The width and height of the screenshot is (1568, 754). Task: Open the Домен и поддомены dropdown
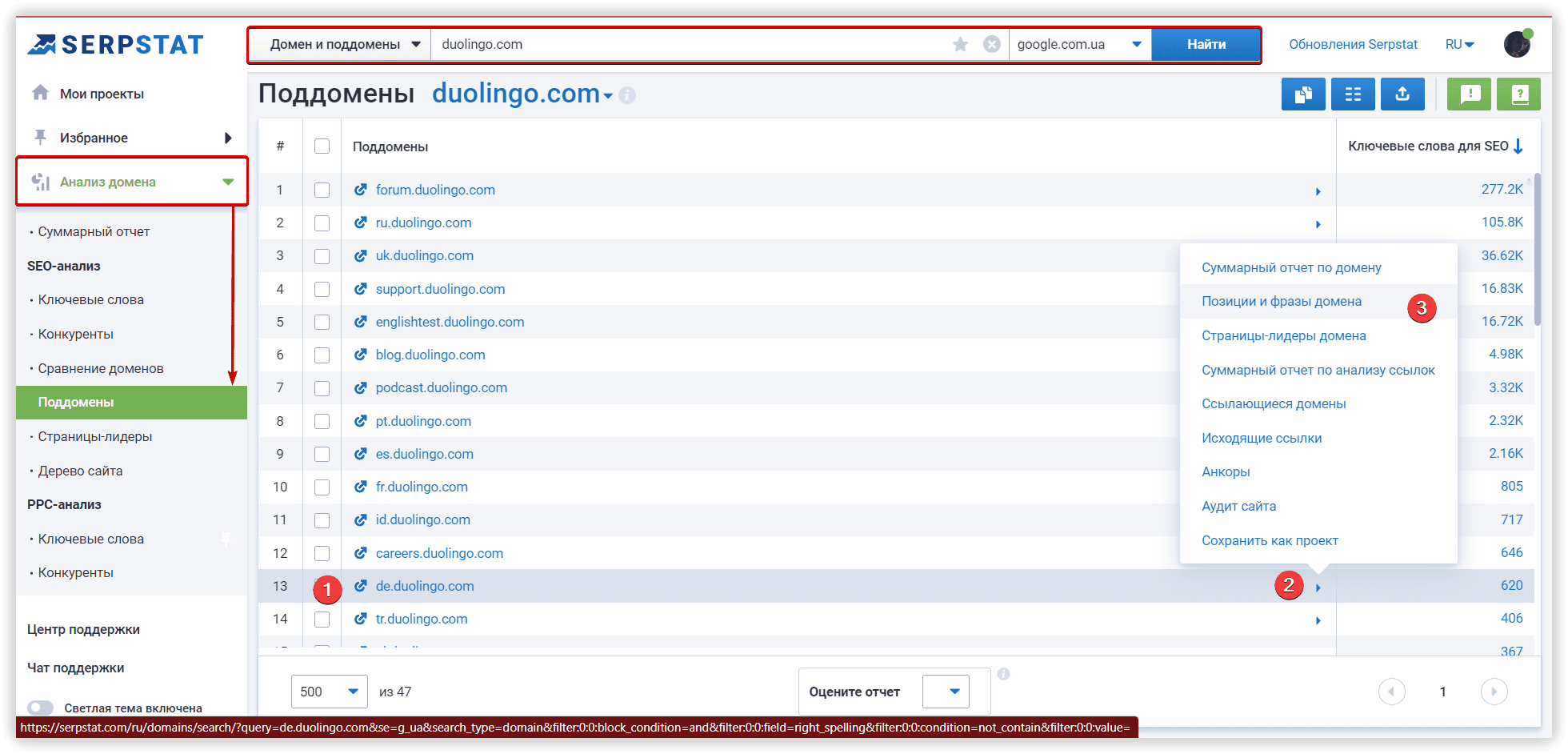click(x=341, y=44)
